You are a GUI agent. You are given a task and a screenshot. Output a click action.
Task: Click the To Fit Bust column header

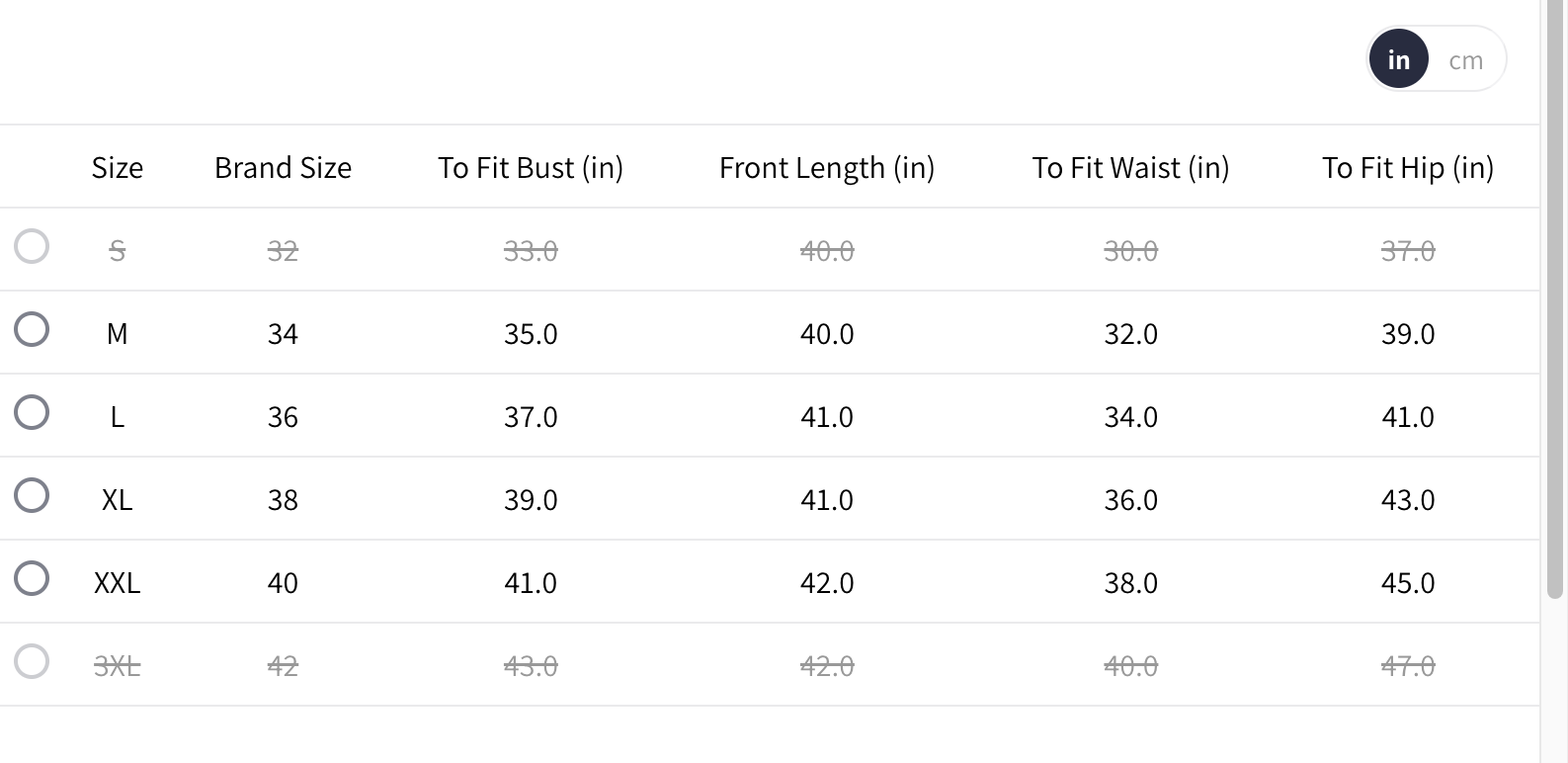pyautogui.click(x=531, y=168)
